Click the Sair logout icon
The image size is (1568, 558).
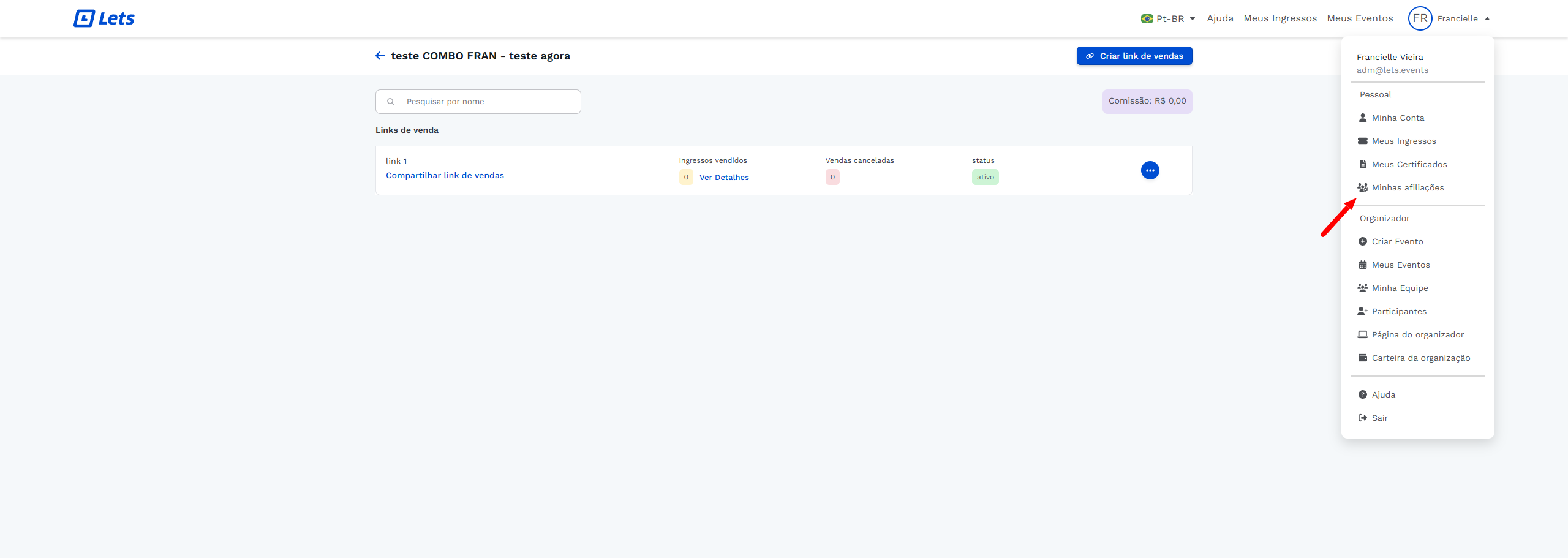1362,418
